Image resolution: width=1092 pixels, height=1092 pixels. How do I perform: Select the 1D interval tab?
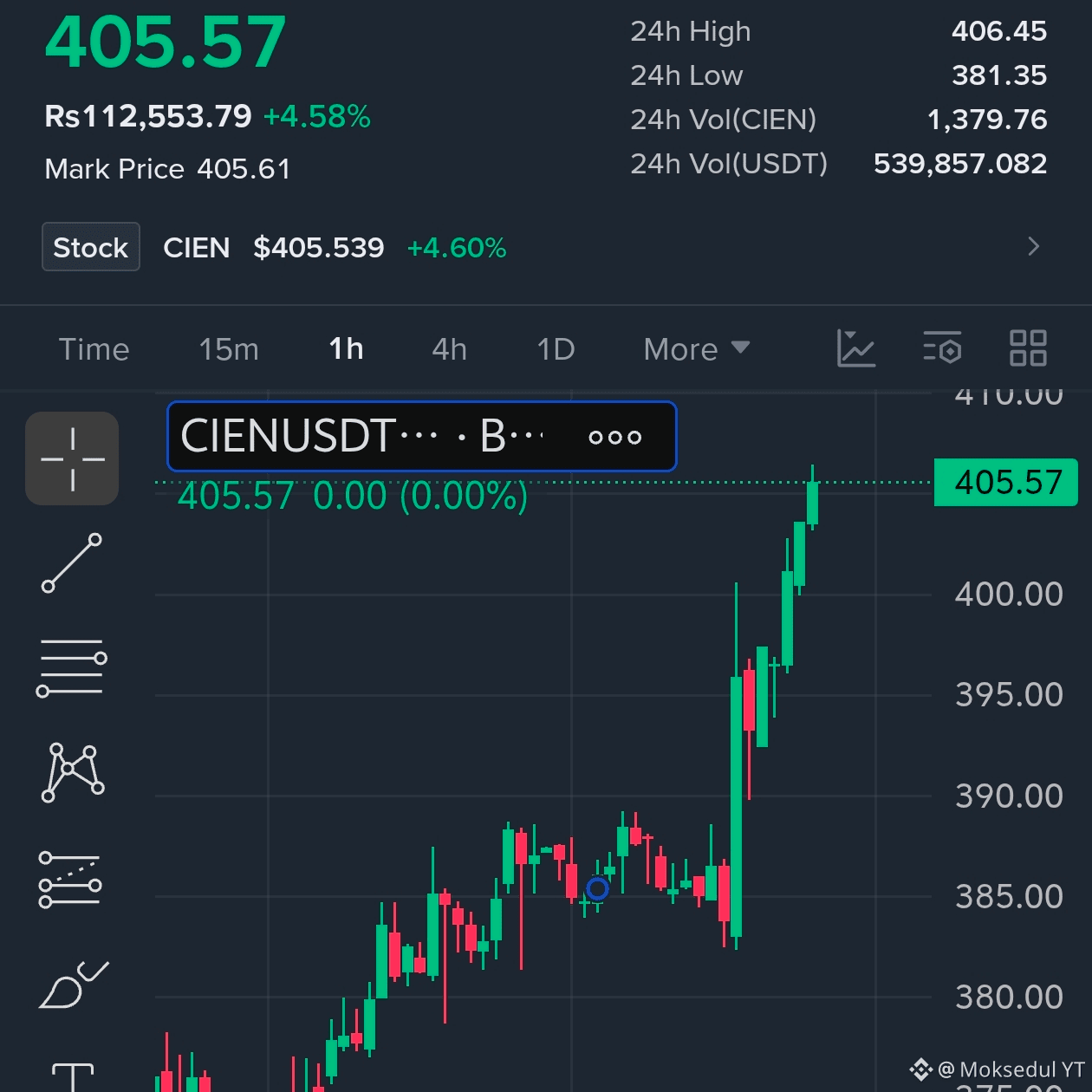[556, 349]
